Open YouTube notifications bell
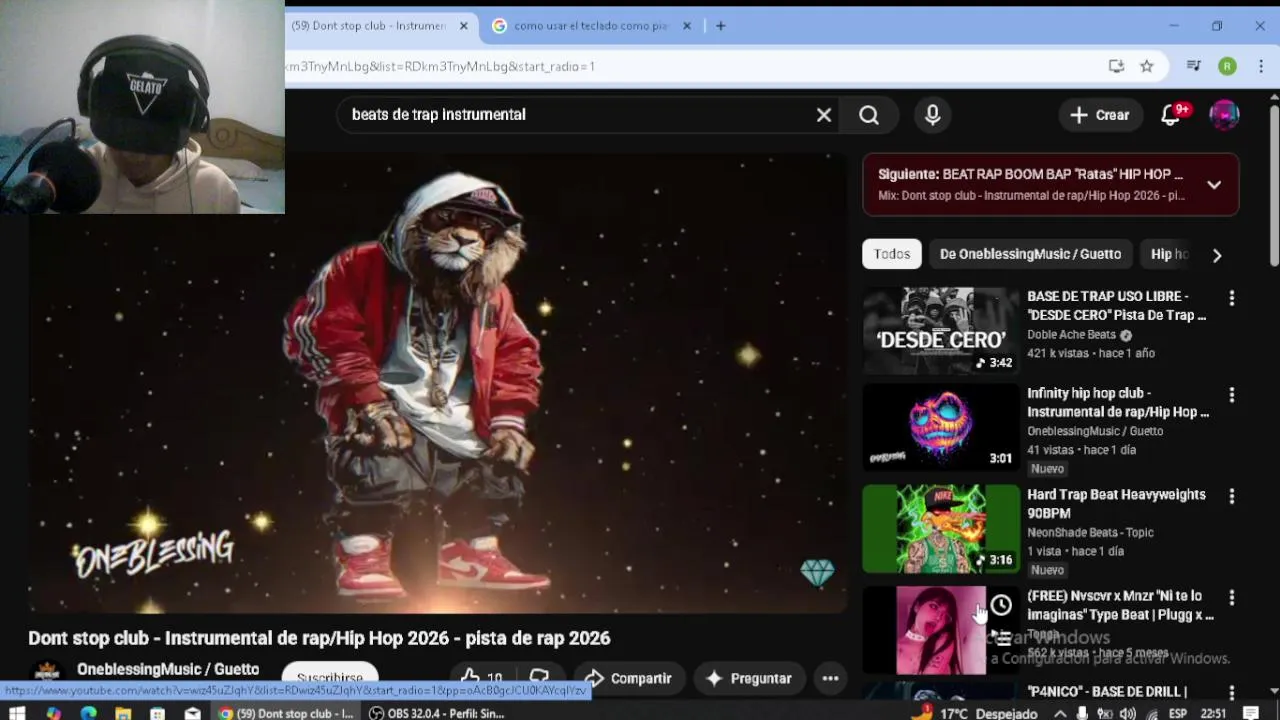This screenshot has width=1280, height=720. pyautogui.click(x=1171, y=115)
